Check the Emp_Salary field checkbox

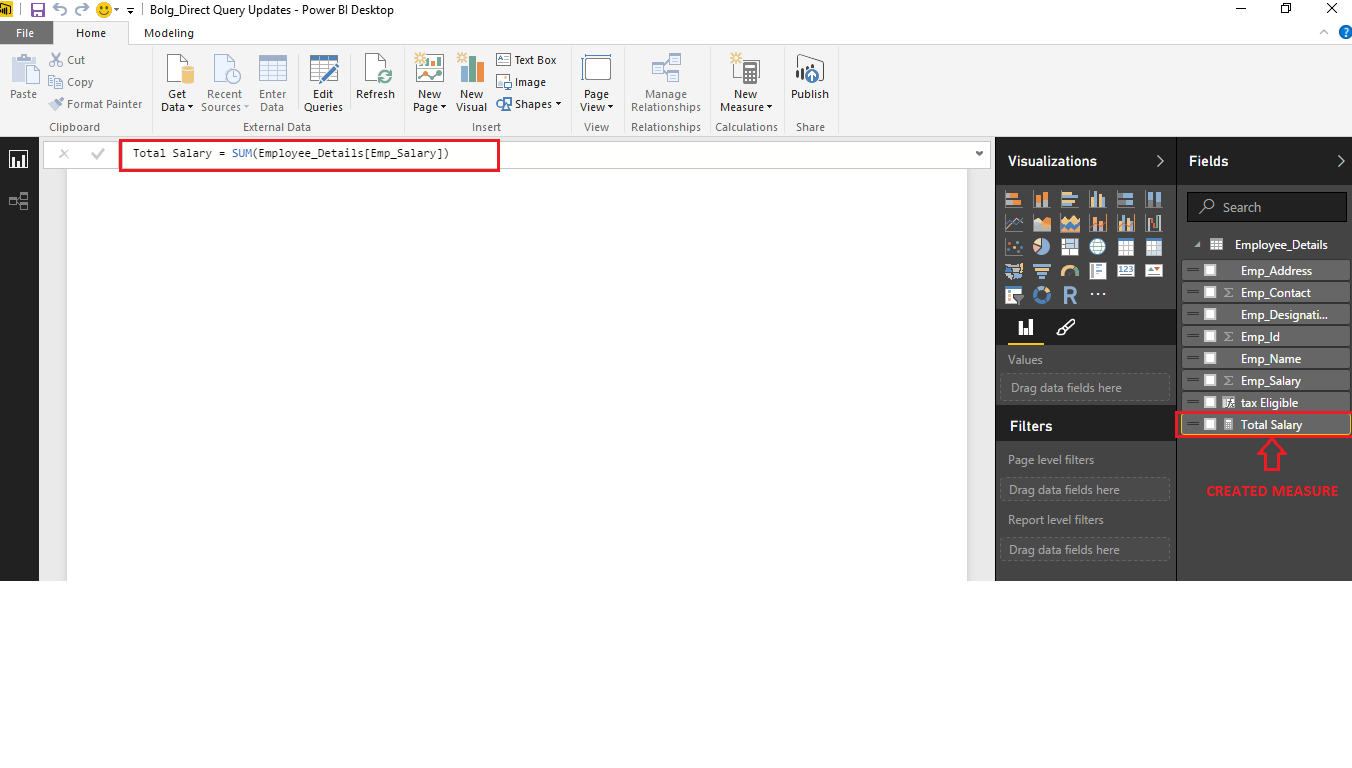coord(1210,381)
